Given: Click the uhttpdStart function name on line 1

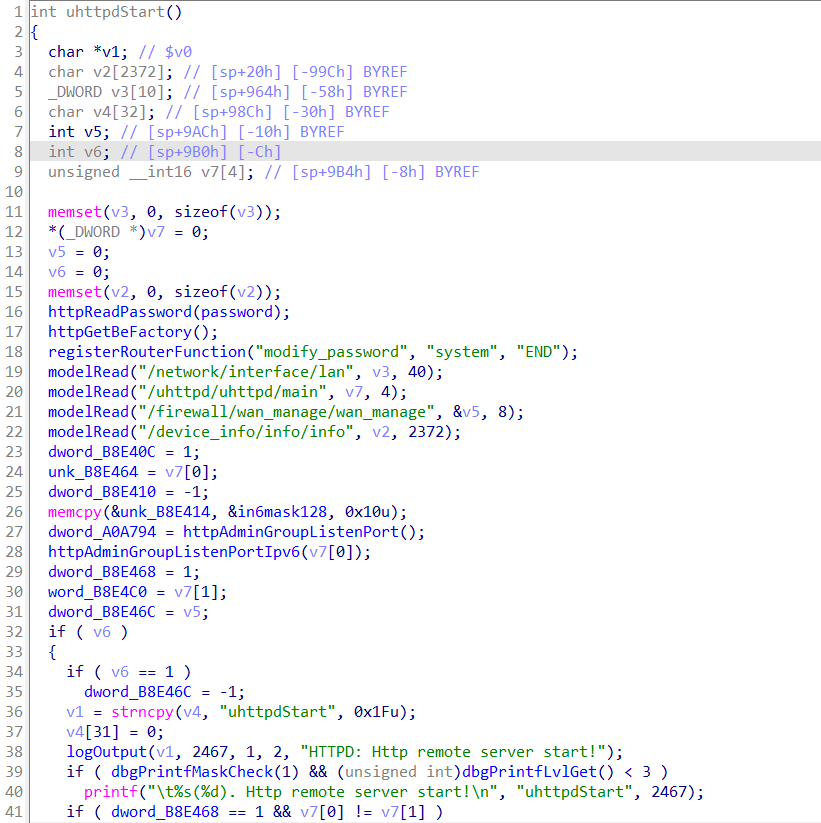Looking at the screenshot, I should [x=115, y=12].
